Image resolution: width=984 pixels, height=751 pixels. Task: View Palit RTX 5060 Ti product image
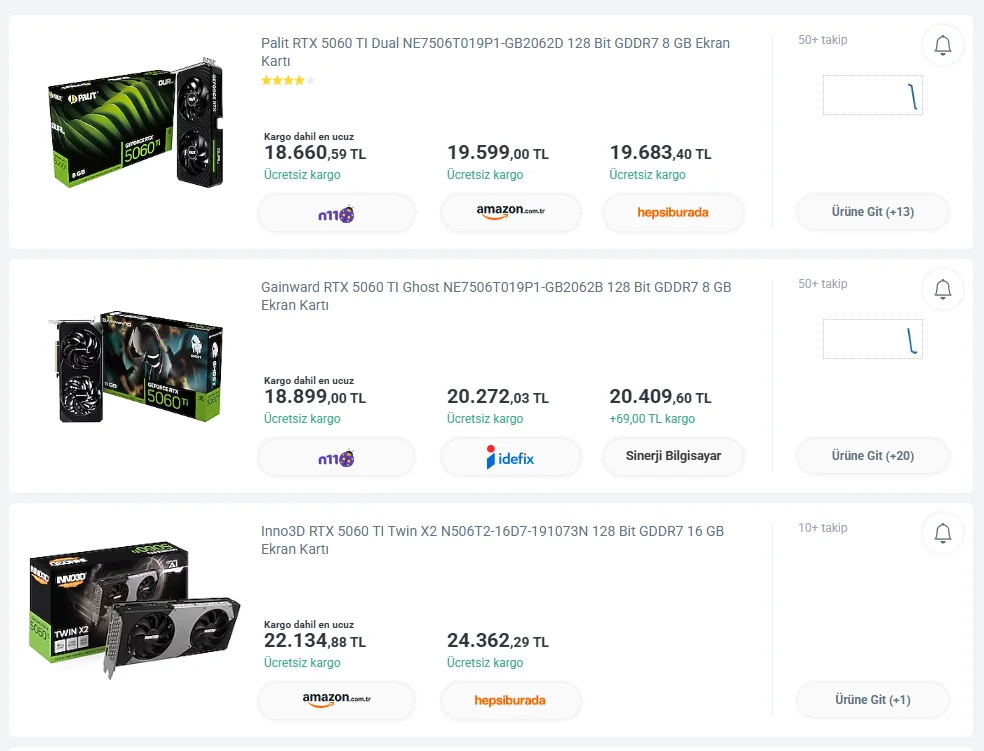coord(135,123)
